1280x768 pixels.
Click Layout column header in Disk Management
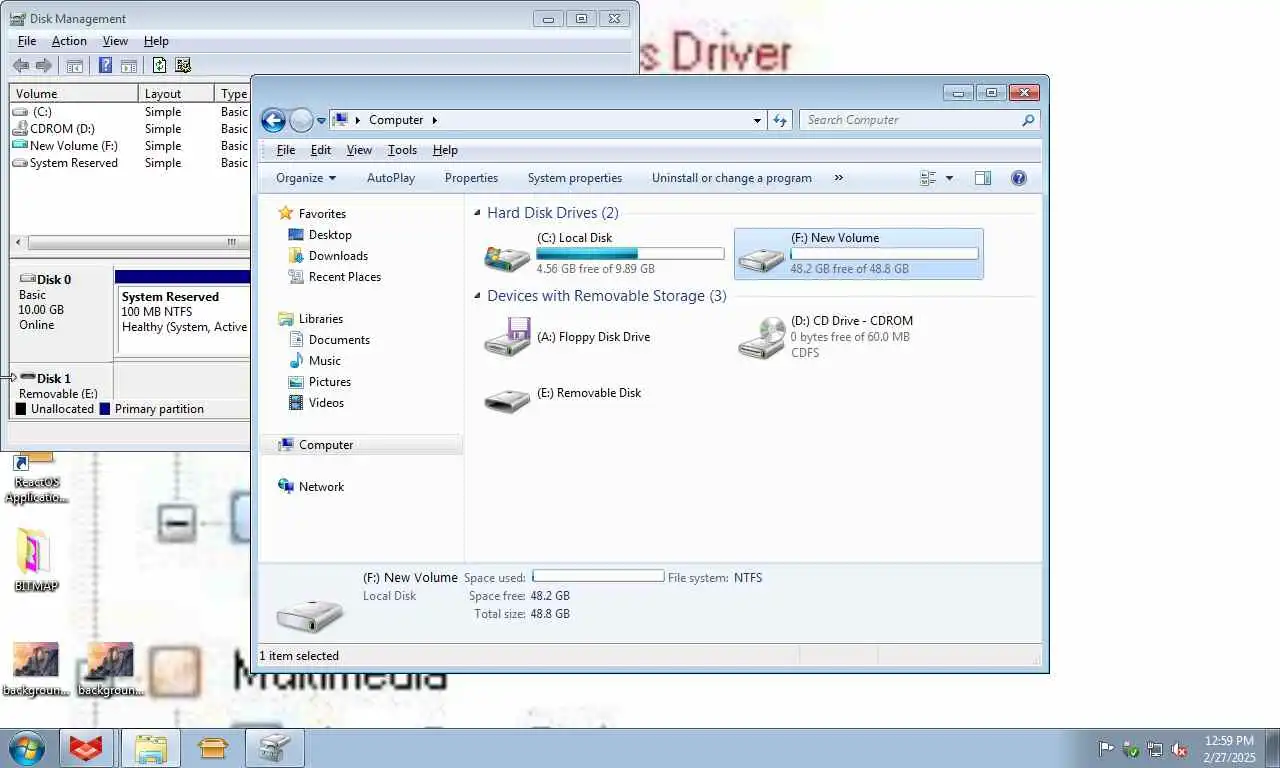[176, 93]
